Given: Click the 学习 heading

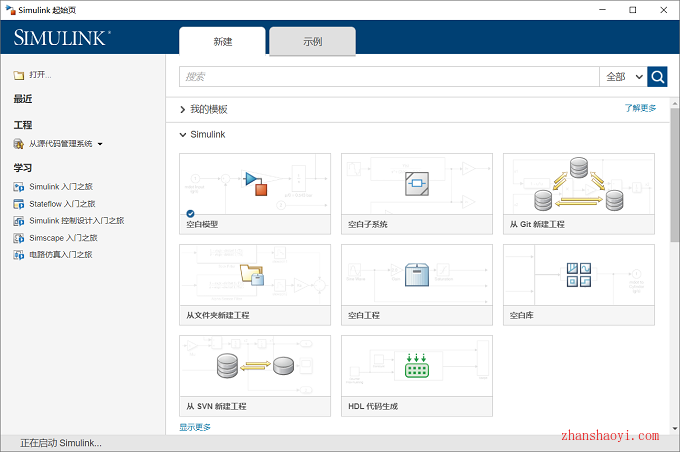Looking at the screenshot, I should click(23, 168).
